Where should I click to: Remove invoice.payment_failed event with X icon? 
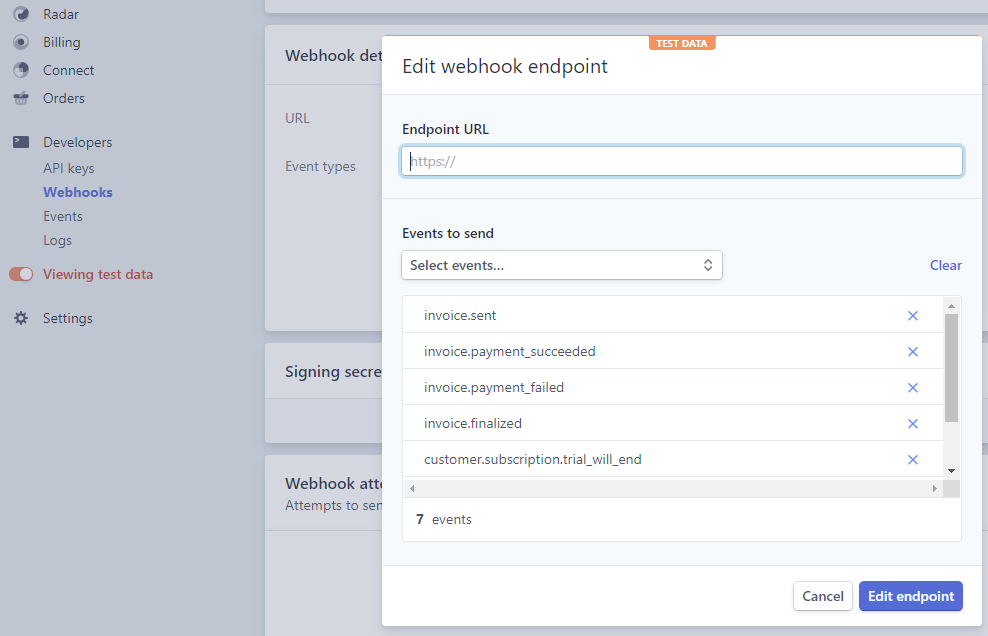click(912, 388)
